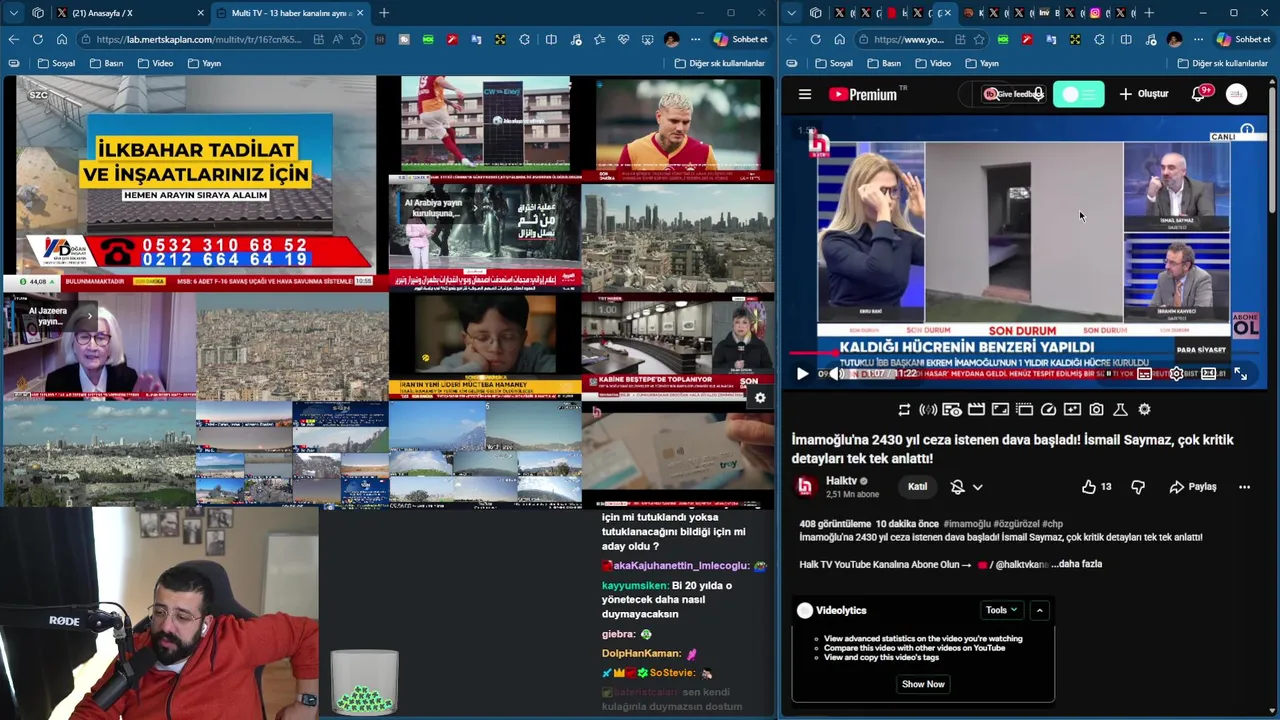Bookmark the Multi TV page with the star

(x=357, y=39)
